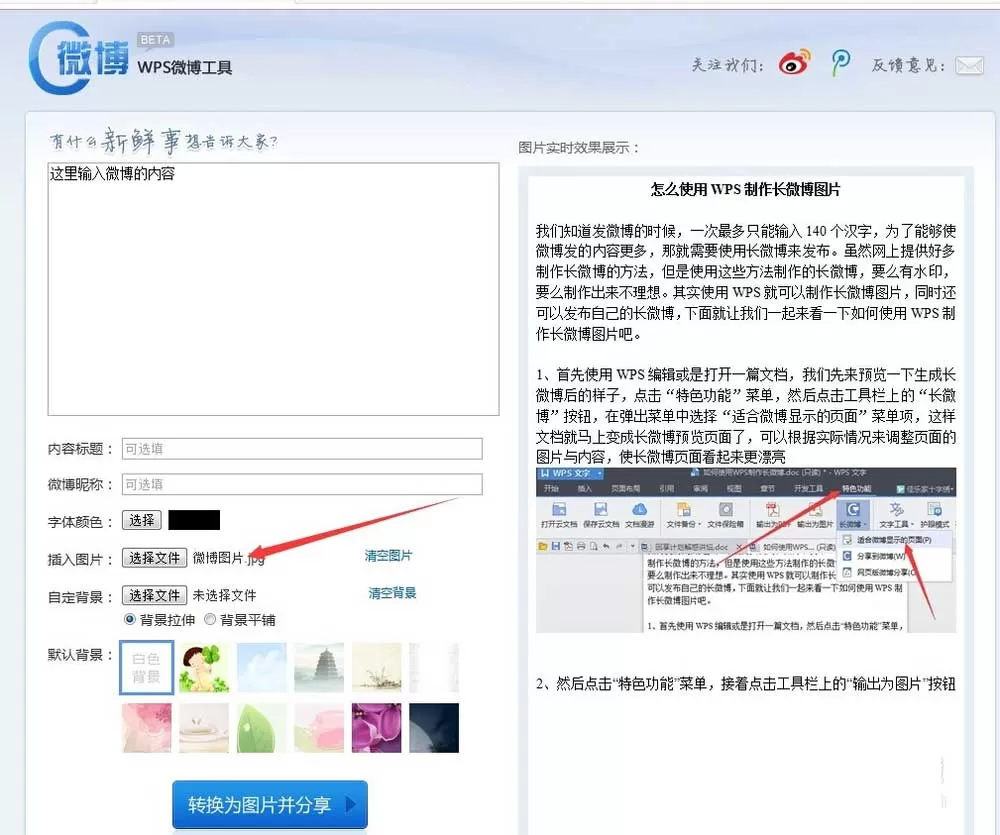
Task: Click the 转换为图片并分享 button
Action: 270,804
